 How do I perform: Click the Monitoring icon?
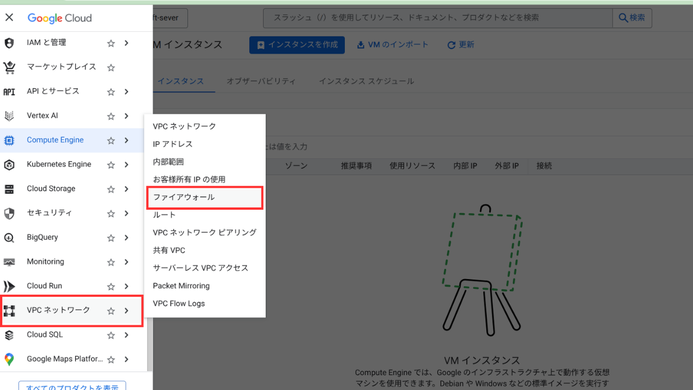(x=9, y=262)
